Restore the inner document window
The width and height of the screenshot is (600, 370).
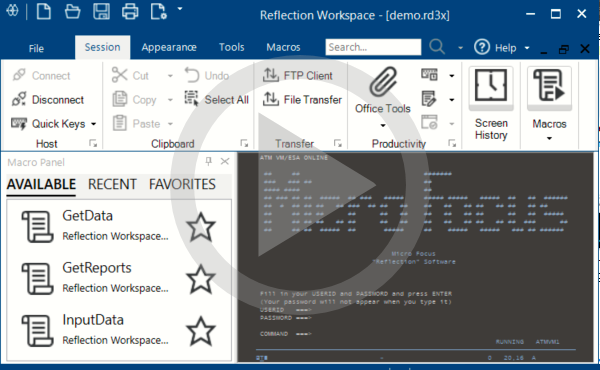click(x=564, y=49)
